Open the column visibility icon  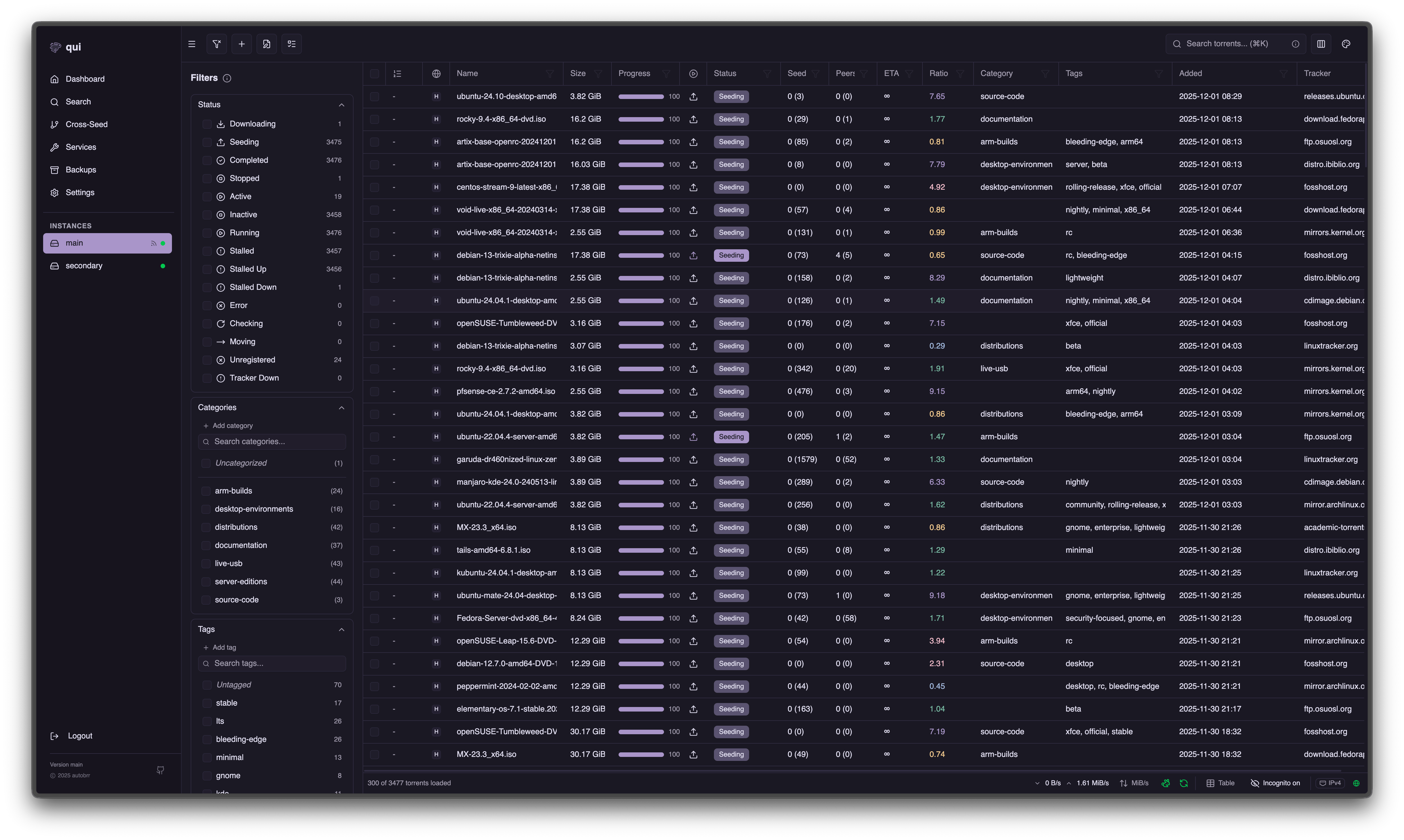(x=1321, y=44)
